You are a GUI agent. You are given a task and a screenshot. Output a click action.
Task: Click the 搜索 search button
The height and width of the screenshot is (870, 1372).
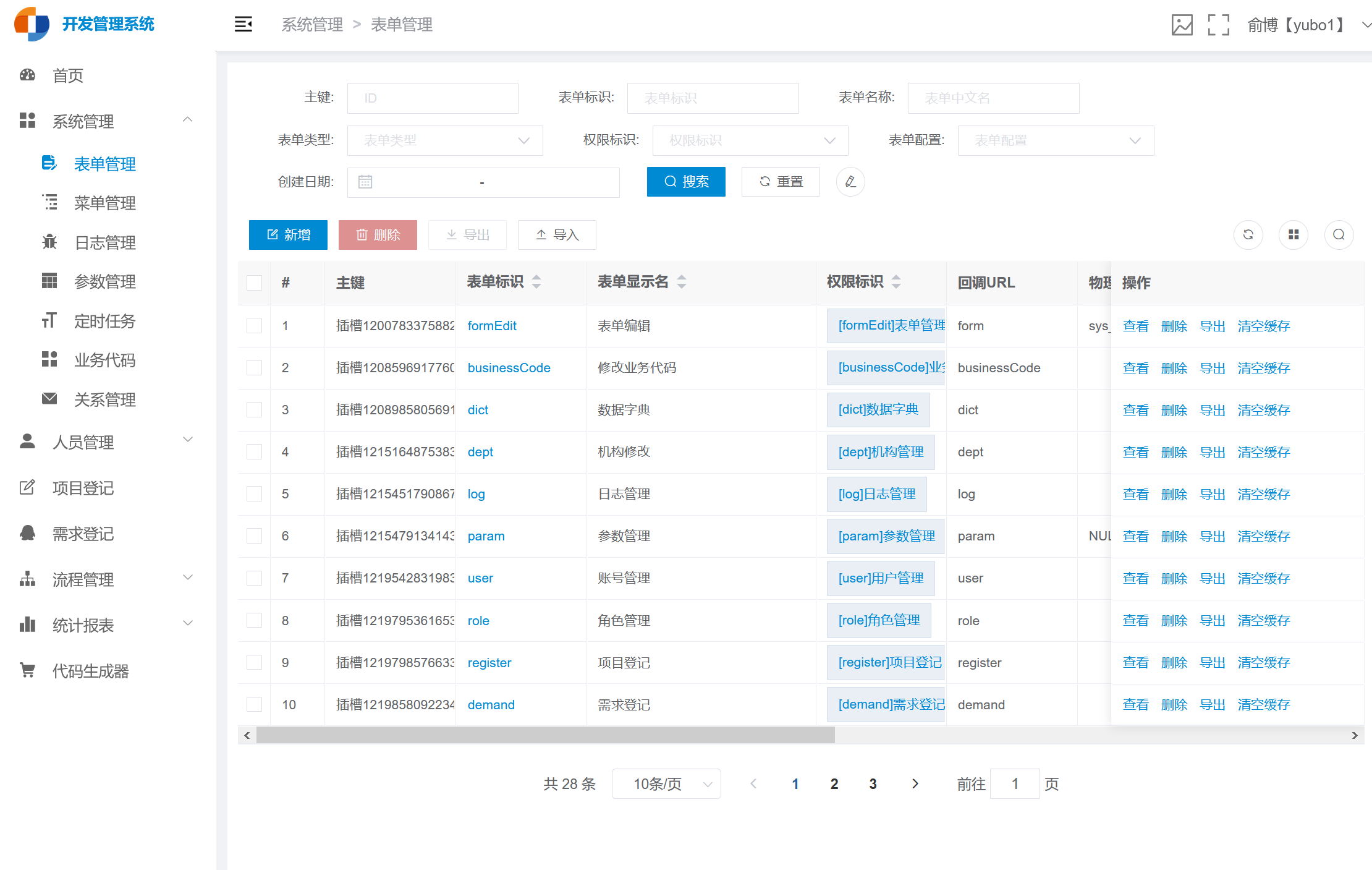[686, 182]
